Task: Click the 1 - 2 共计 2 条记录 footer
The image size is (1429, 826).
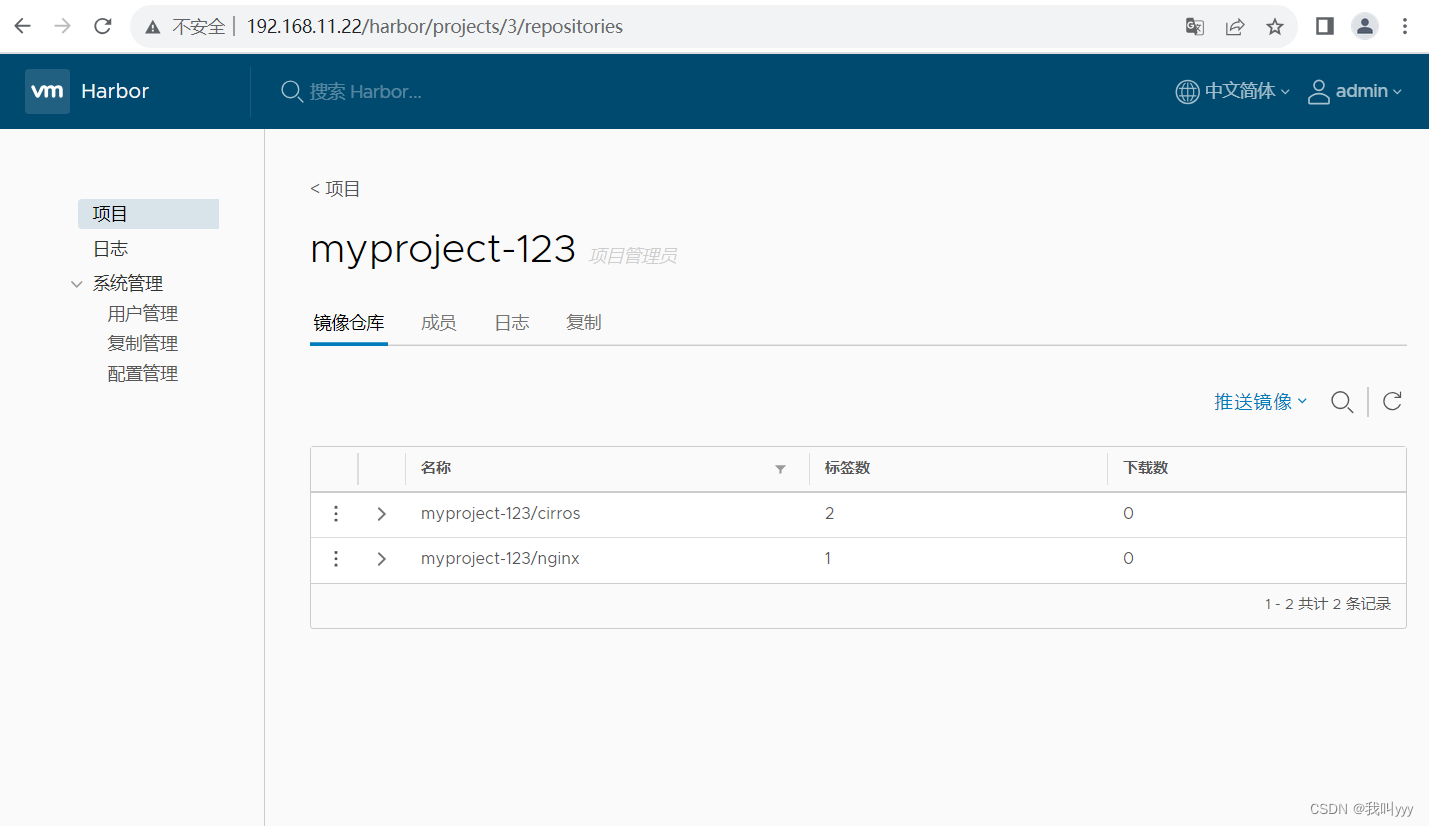Action: click(1328, 604)
